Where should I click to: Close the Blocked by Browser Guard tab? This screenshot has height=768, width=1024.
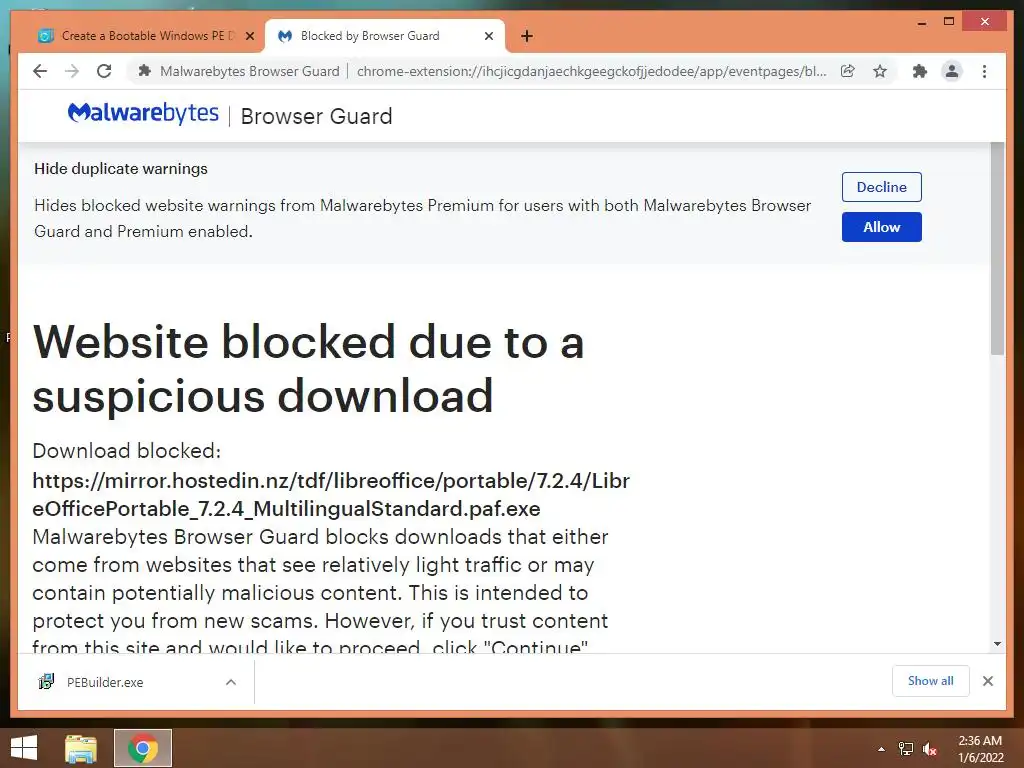[x=488, y=36]
